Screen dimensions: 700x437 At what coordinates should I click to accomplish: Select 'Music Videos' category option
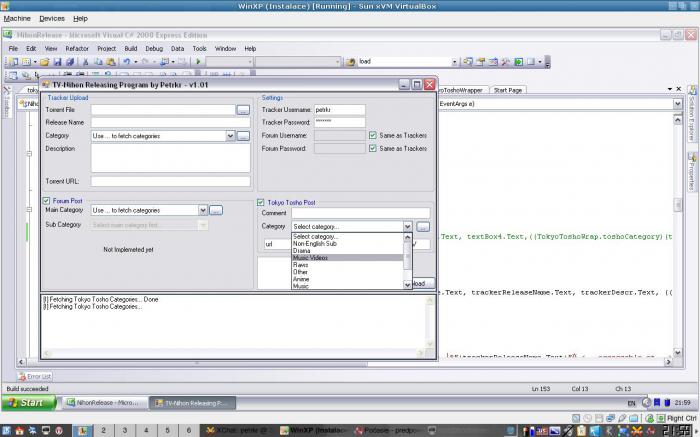tap(347, 258)
